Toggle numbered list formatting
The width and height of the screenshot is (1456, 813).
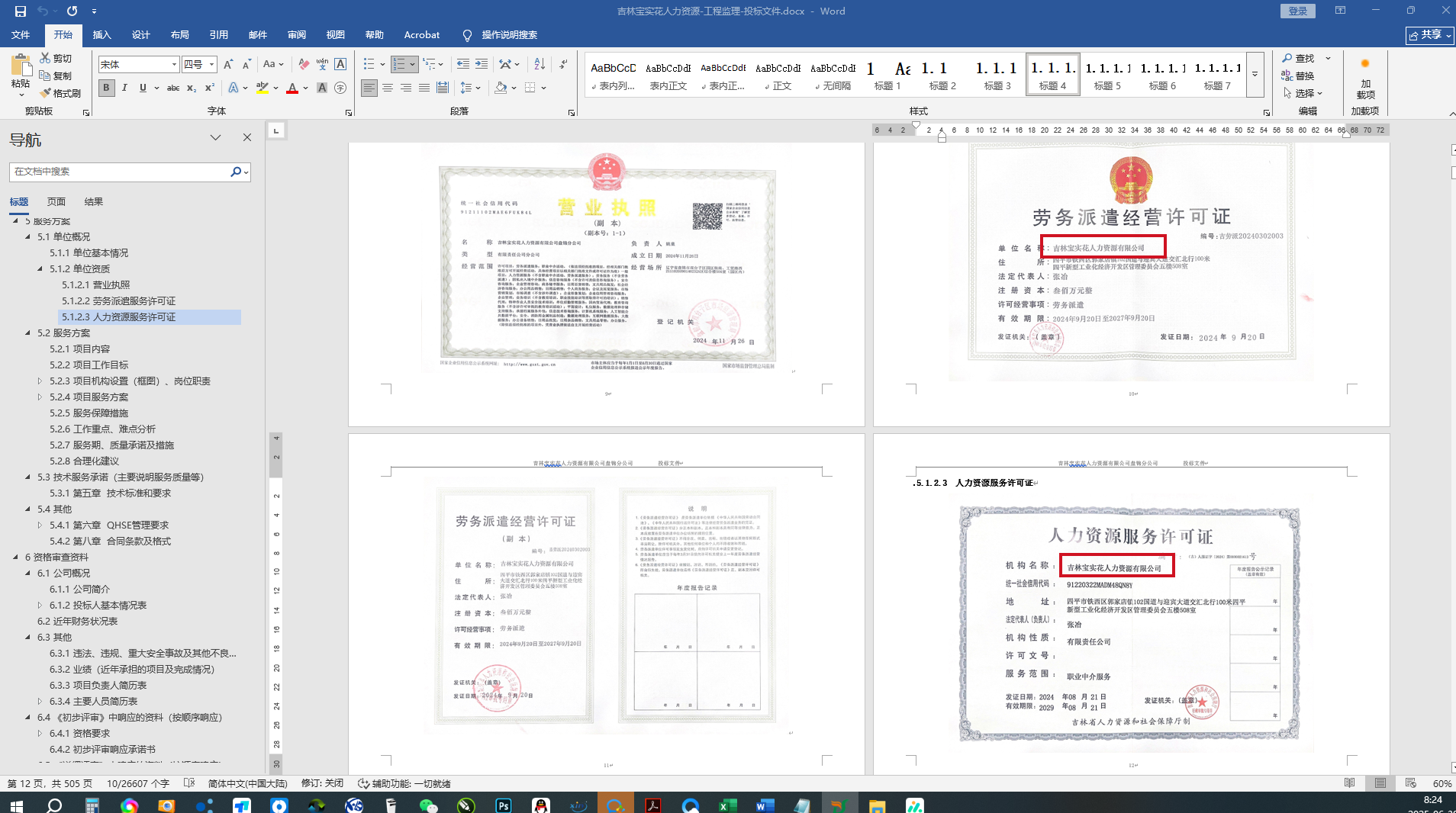tap(399, 65)
